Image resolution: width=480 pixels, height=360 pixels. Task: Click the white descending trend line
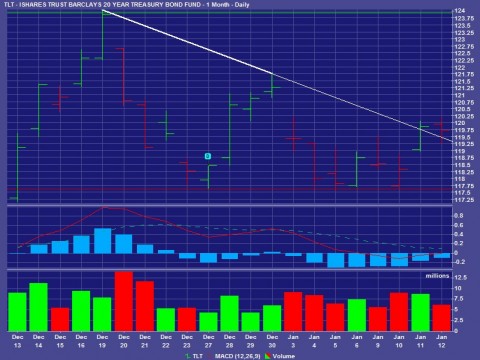[278, 76]
